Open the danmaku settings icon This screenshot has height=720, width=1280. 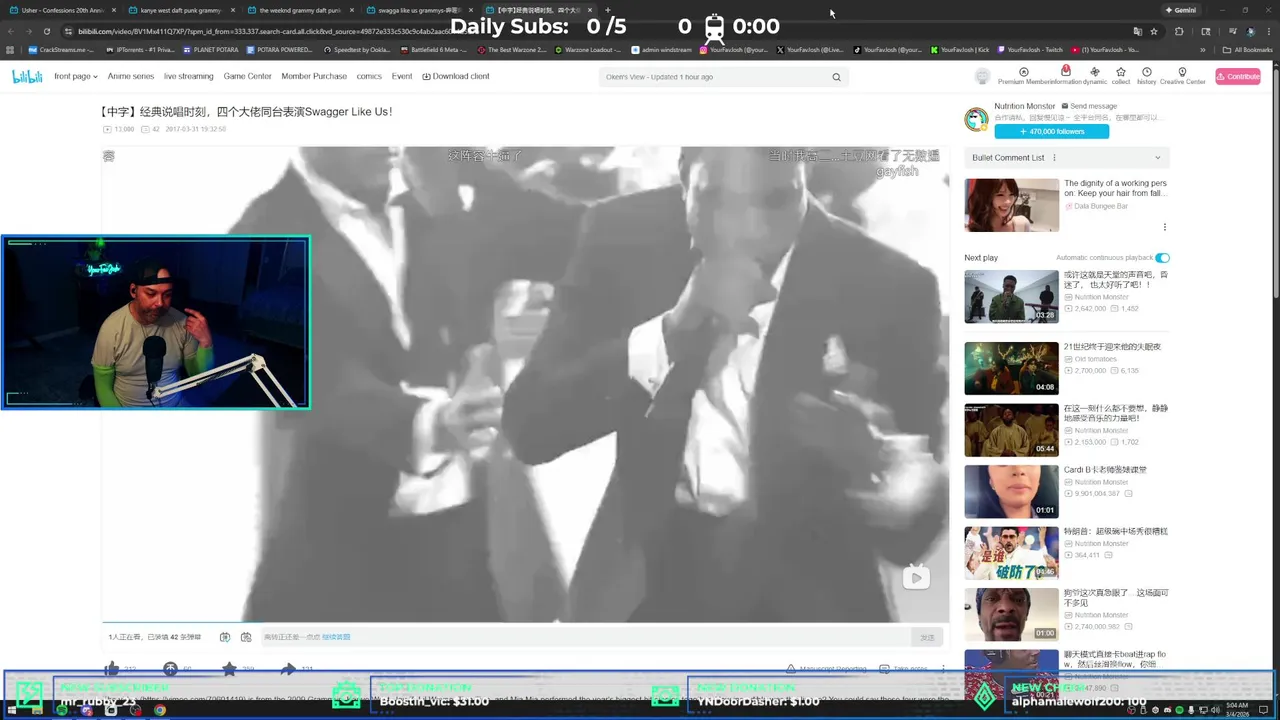pos(246,637)
